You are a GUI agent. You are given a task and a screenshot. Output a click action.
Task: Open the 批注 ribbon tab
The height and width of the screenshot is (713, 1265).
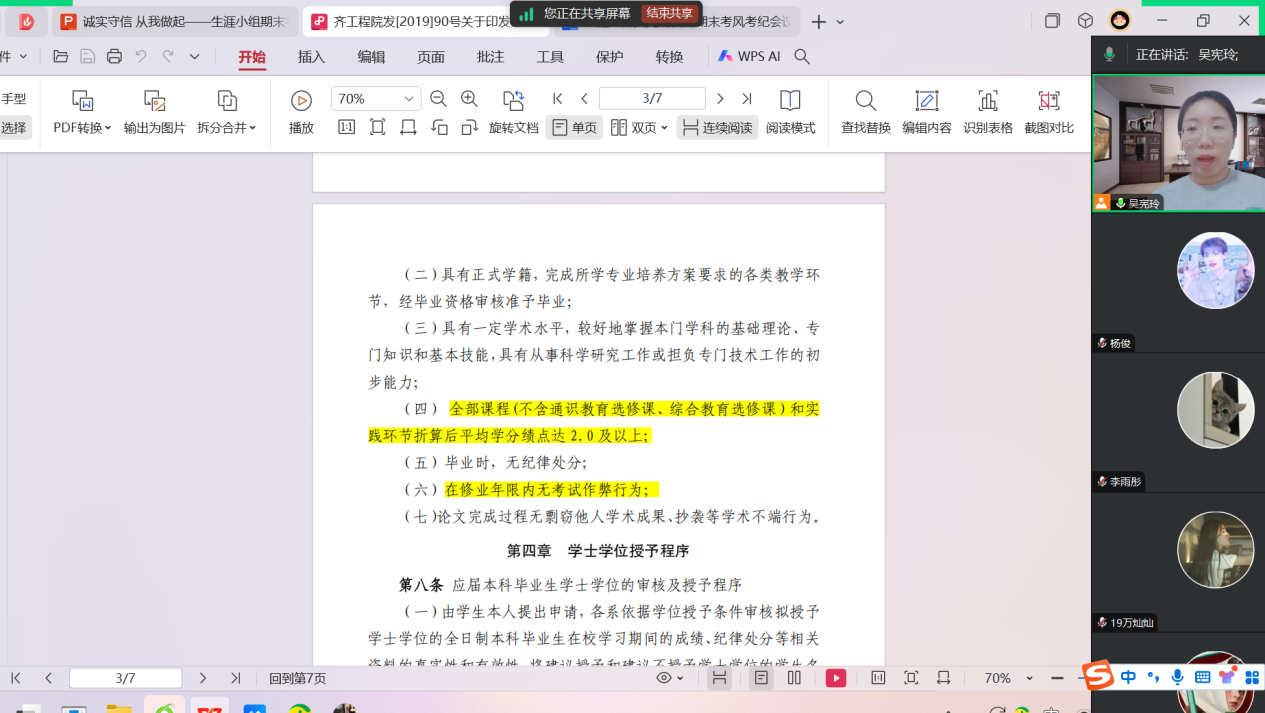tap(490, 57)
